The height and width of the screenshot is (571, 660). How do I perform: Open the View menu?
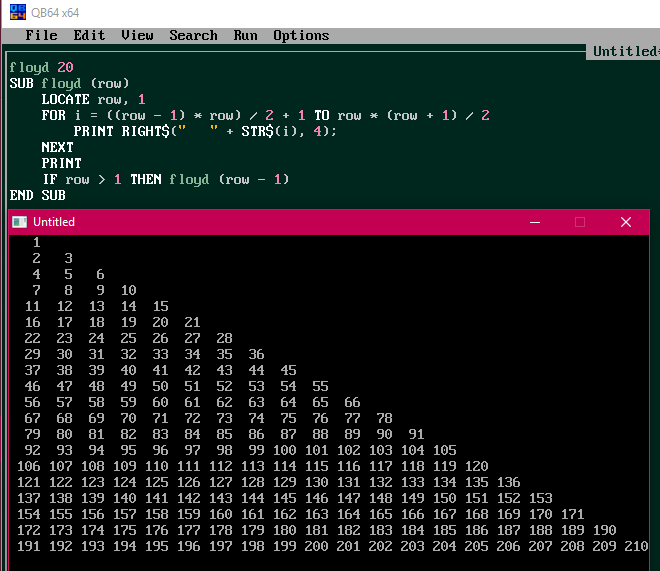coord(137,35)
